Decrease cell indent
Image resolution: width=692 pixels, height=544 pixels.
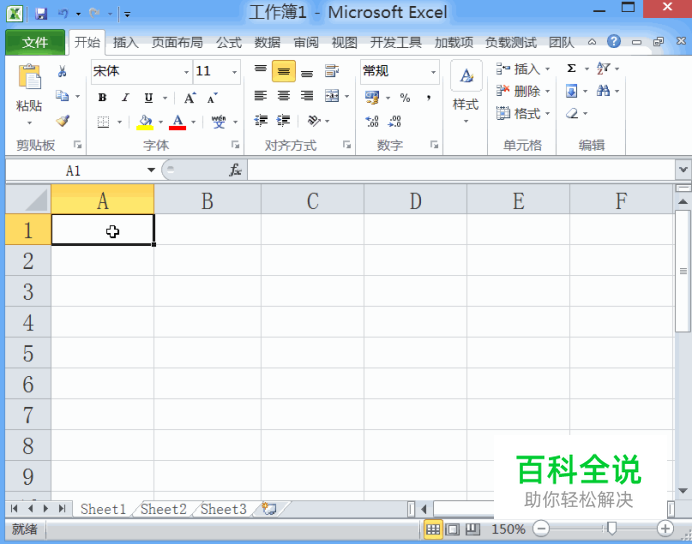(x=260, y=120)
